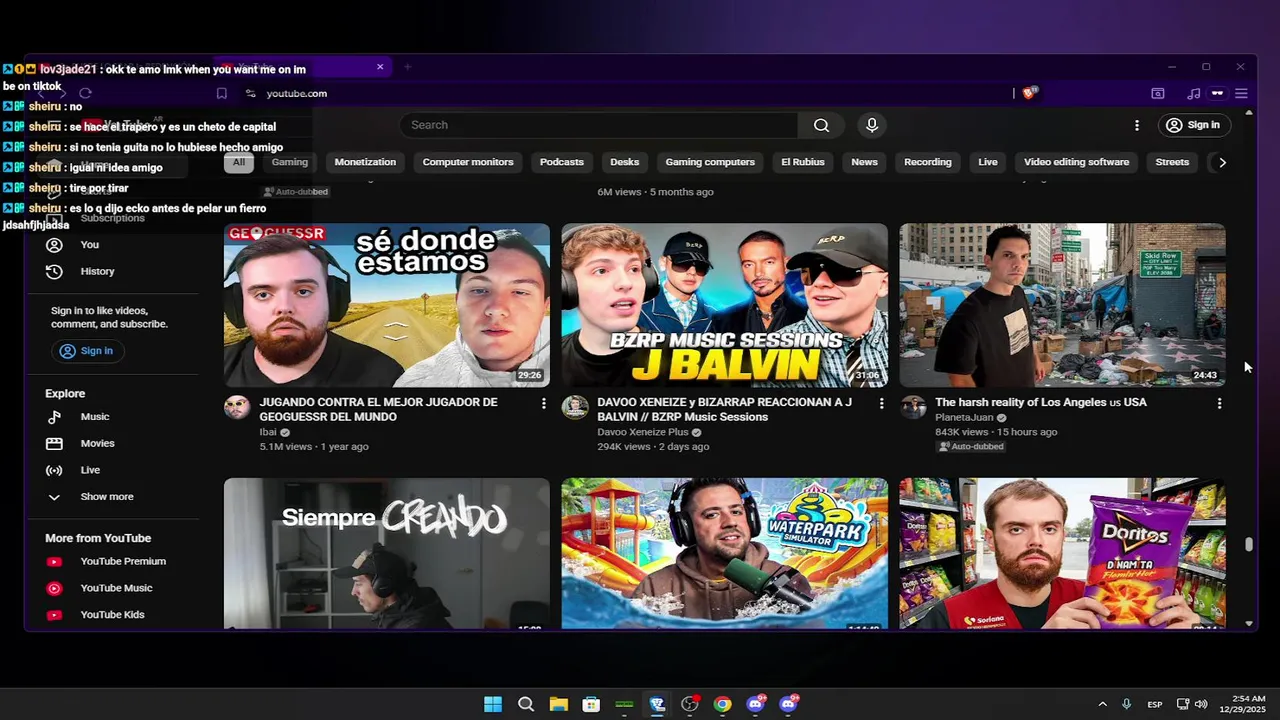Start voice search with the microphone icon
The image size is (1280, 720).
(872, 125)
